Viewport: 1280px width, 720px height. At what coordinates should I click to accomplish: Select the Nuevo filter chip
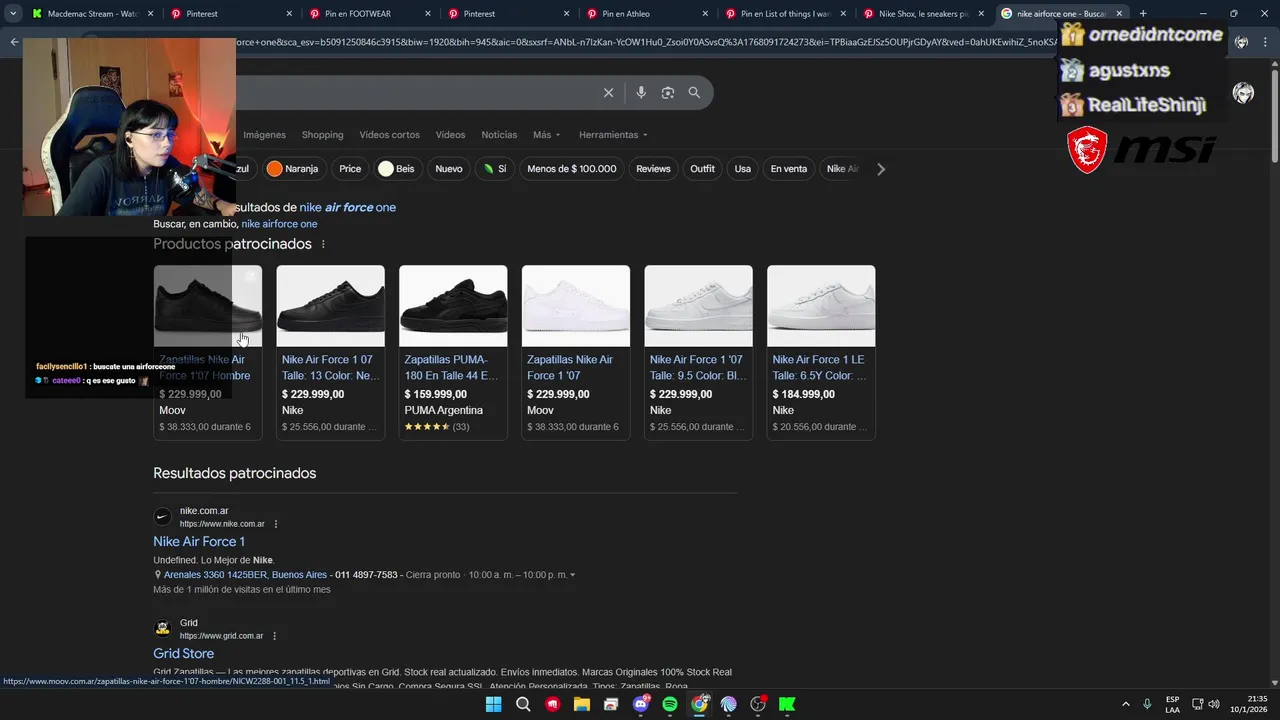click(449, 169)
